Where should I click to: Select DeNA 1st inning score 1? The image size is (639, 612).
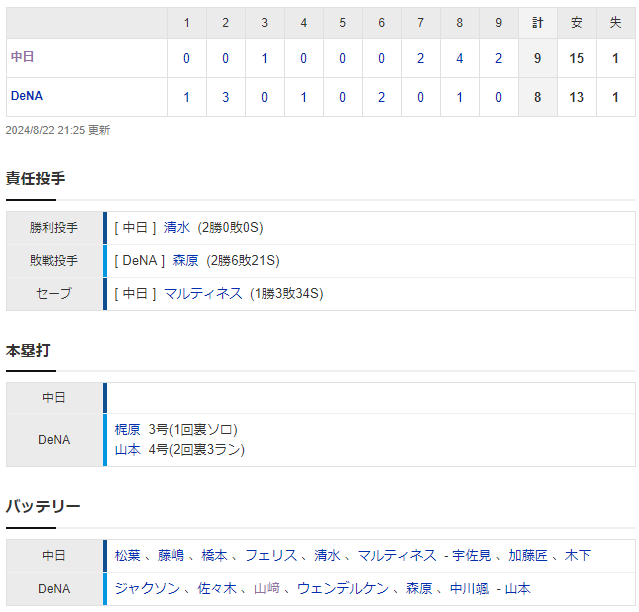pos(186,97)
